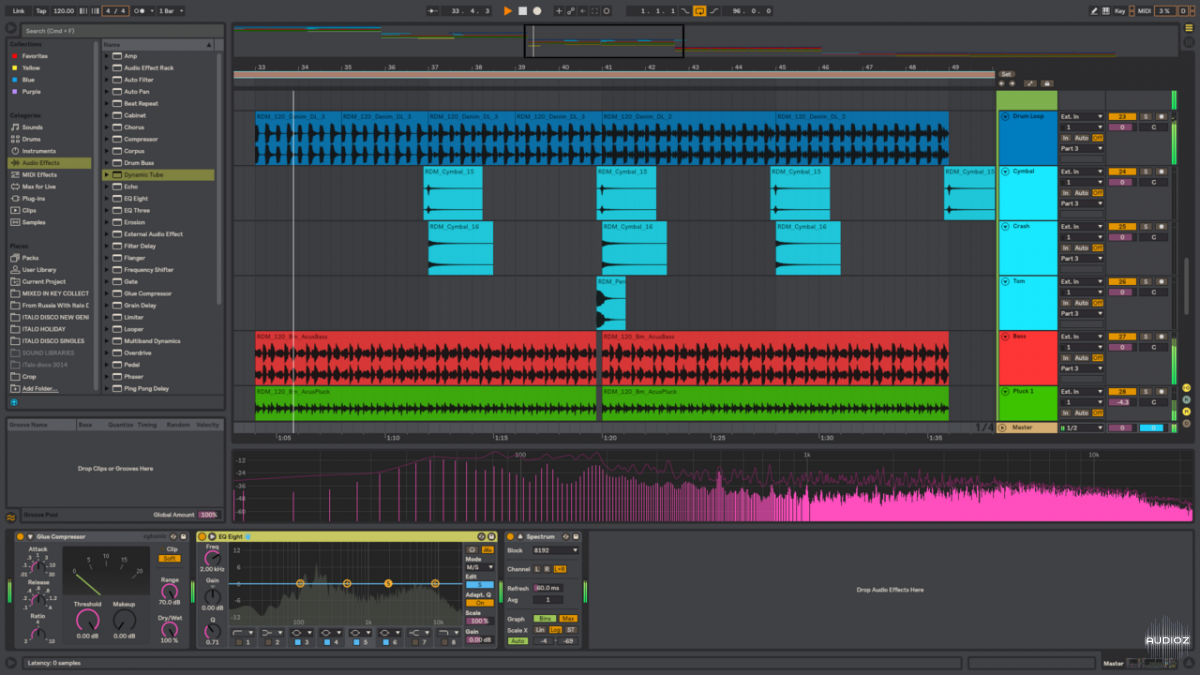
Task: Toggle the MIDI map mode button
Action: coord(1144,11)
